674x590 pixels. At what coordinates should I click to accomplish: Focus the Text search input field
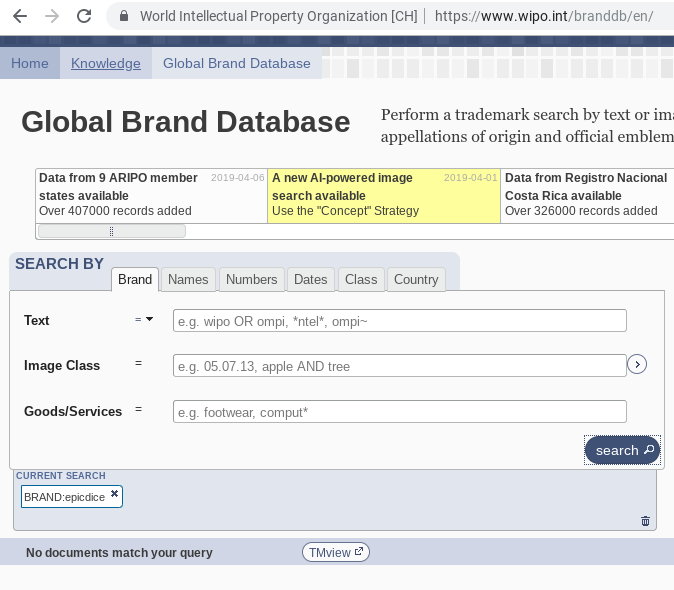(400, 321)
